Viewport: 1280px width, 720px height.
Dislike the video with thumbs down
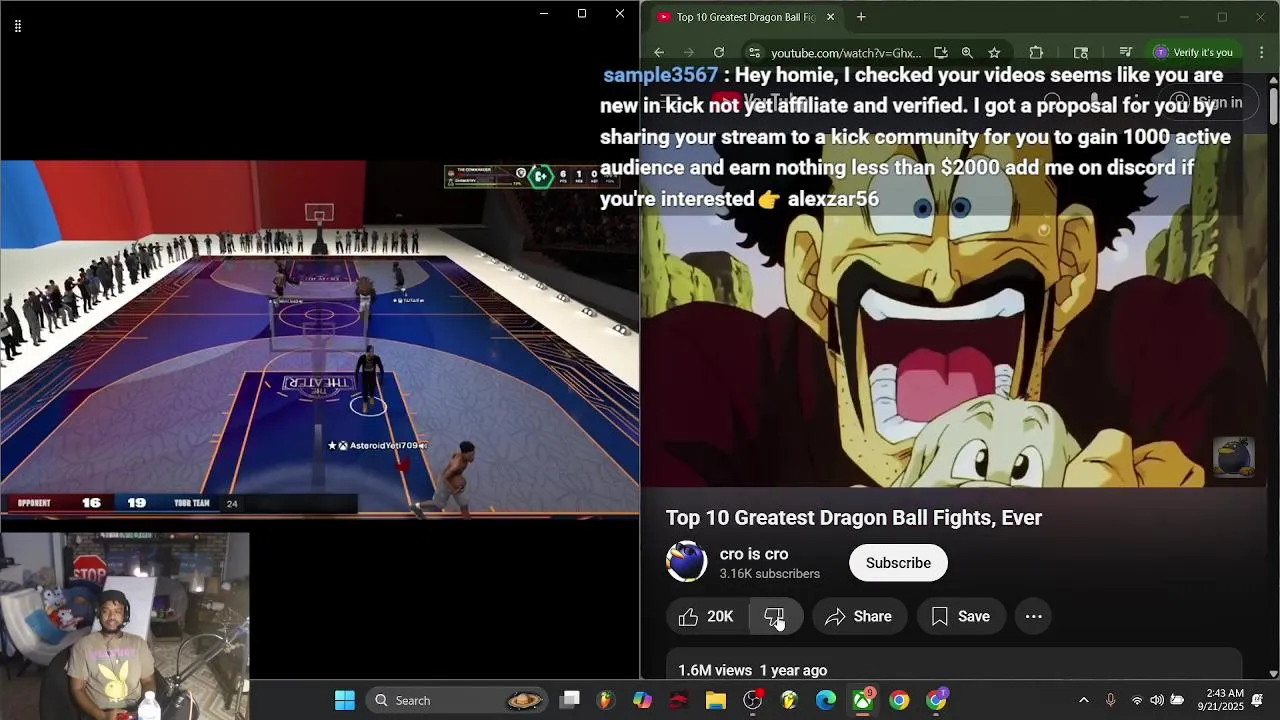(x=775, y=617)
